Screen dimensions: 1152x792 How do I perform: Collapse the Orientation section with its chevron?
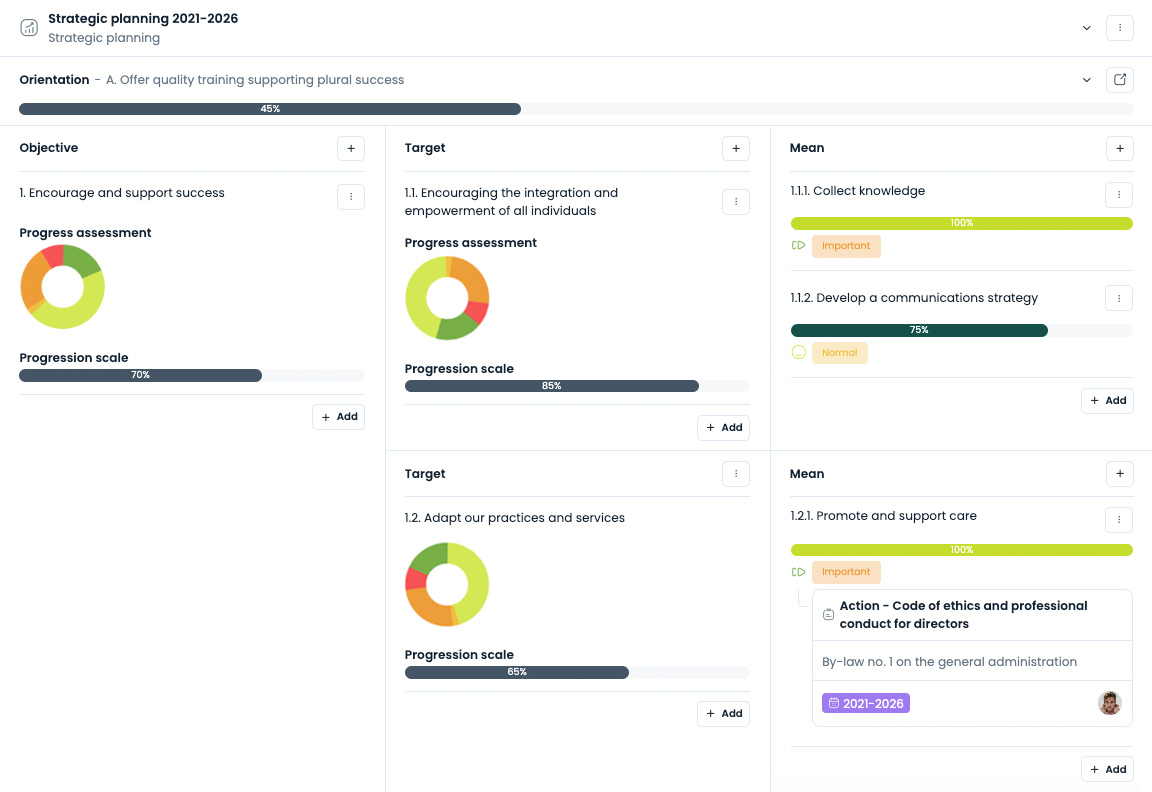click(x=1087, y=79)
